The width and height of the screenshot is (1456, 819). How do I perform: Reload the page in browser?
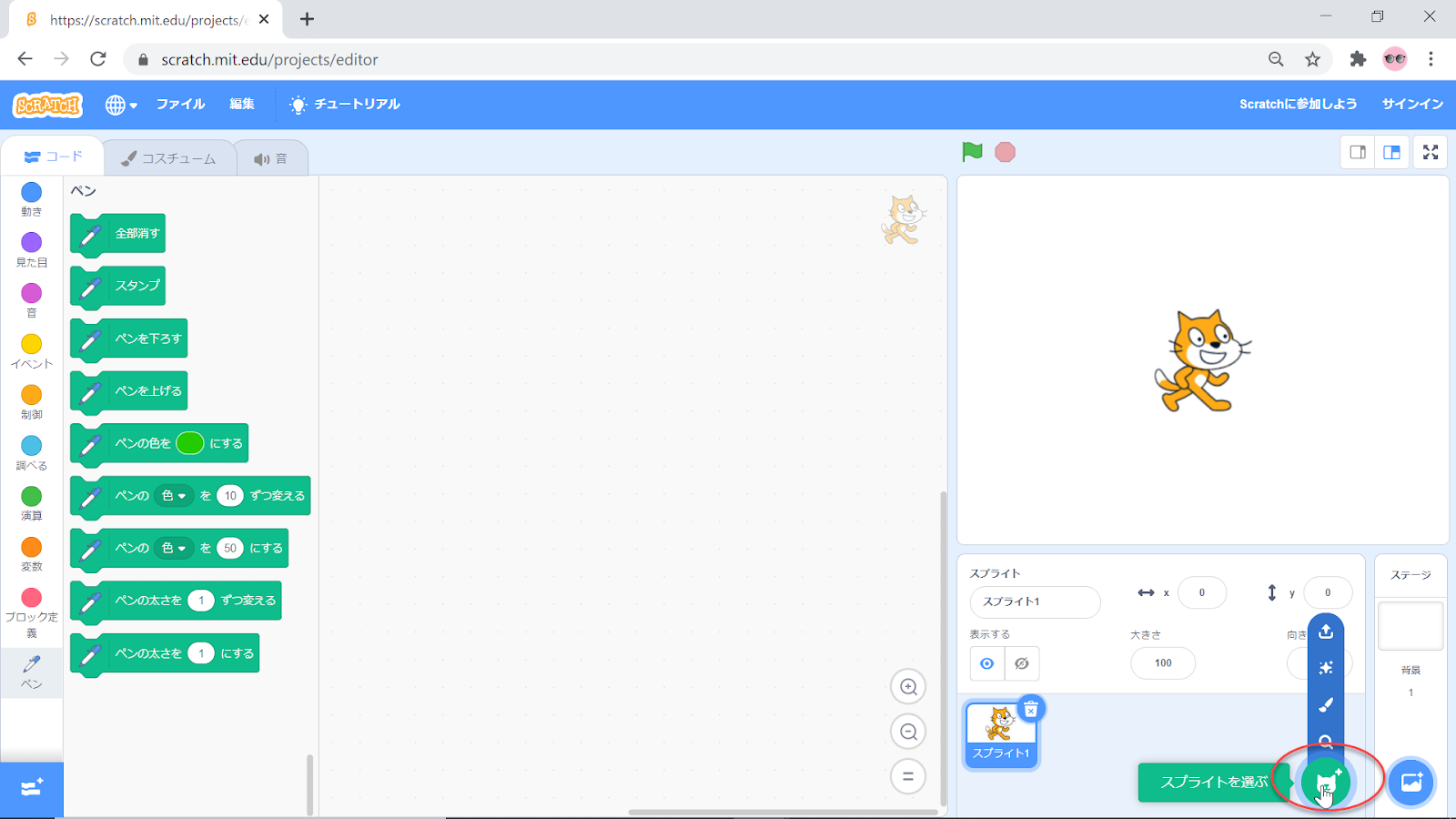point(98,59)
